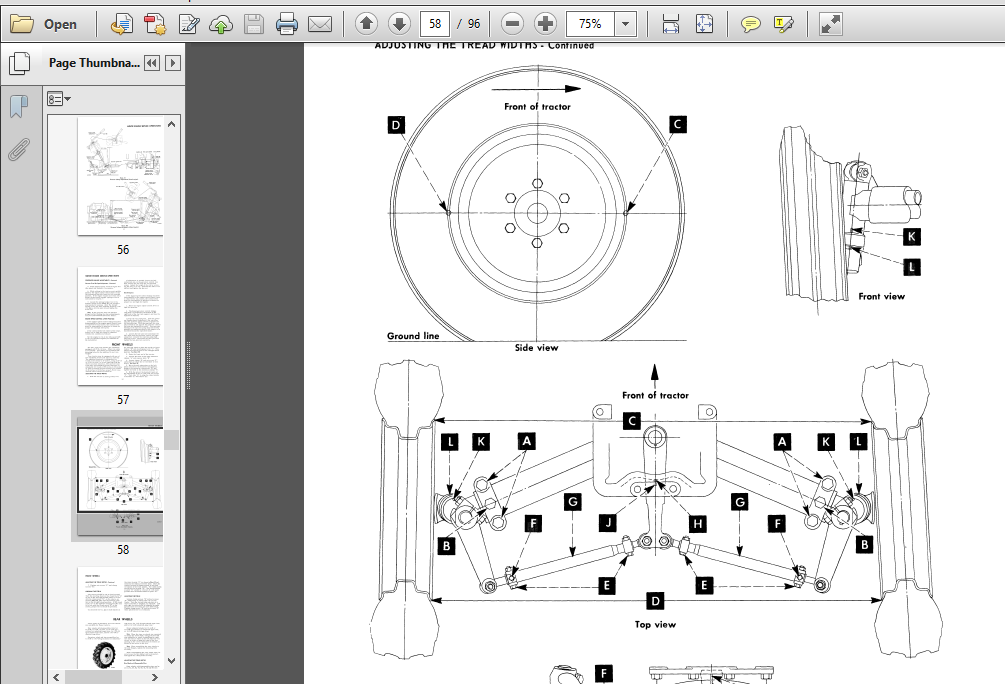Click the combine files into PDF icon
This screenshot has height=684, width=1005.
tap(154, 24)
